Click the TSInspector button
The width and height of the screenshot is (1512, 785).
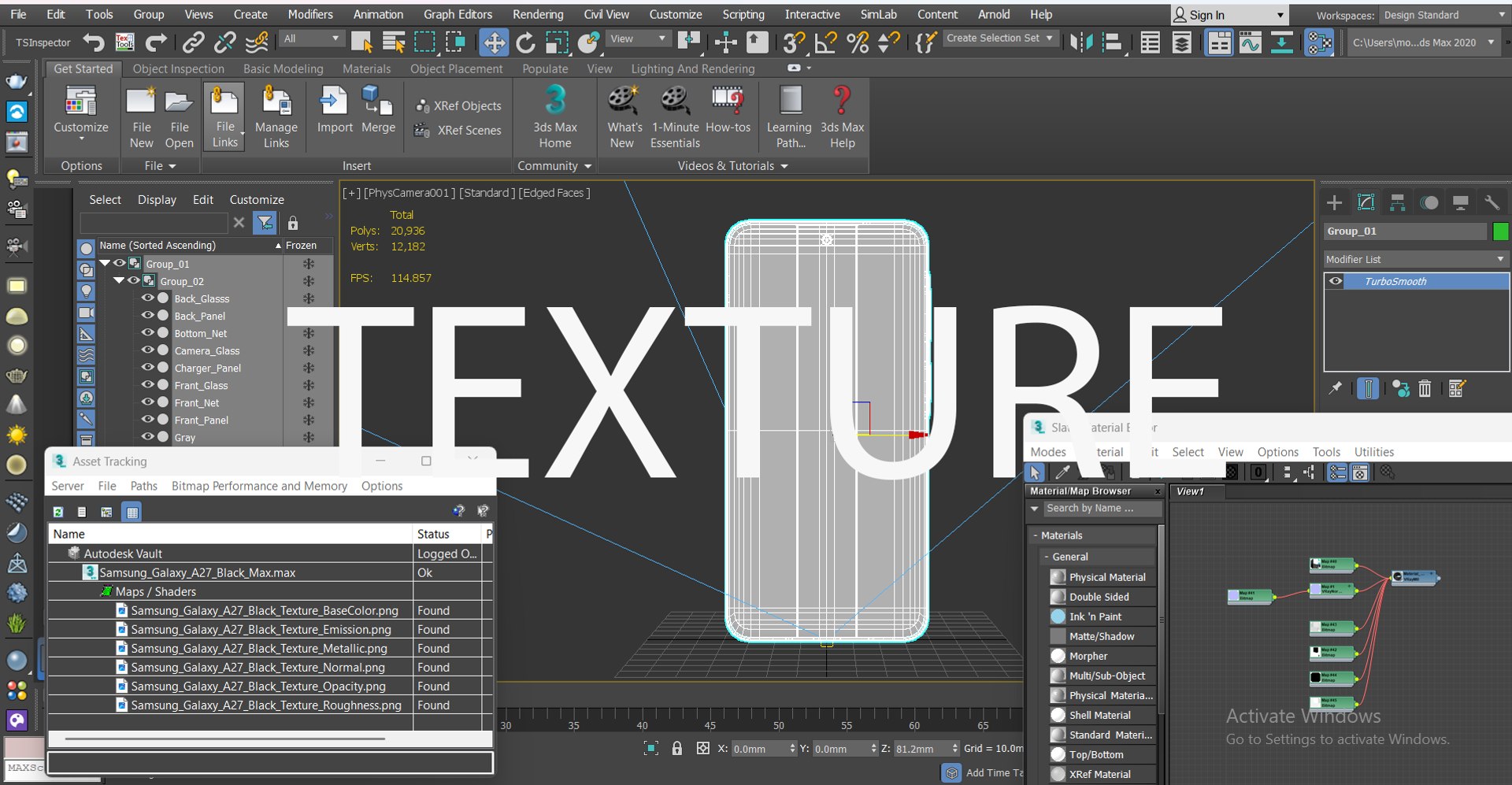click(43, 43)
